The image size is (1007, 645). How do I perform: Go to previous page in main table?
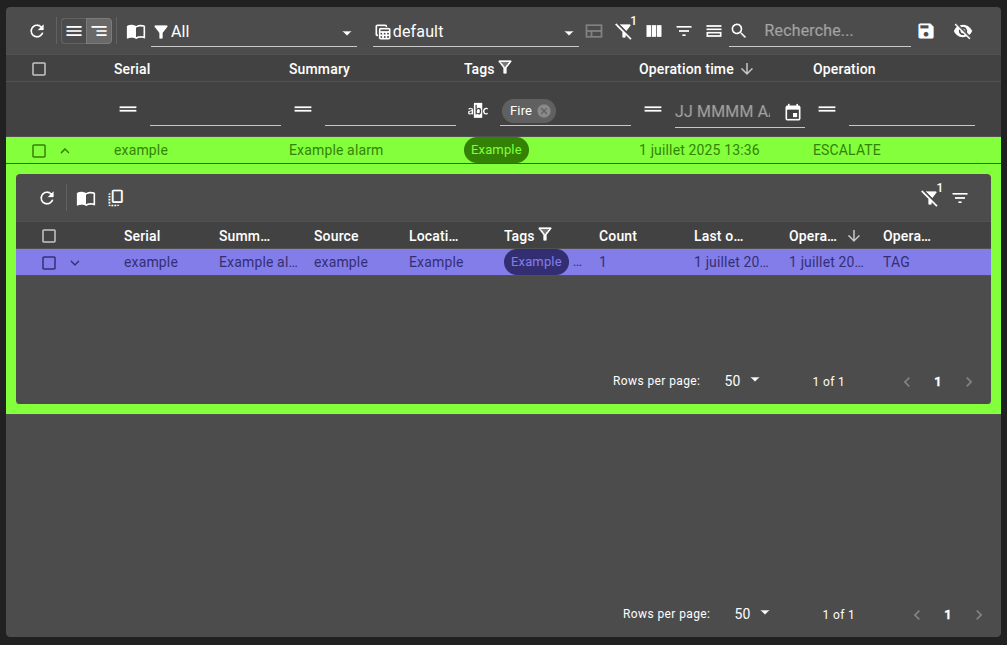pyautogui.click(x=917, y=615)
